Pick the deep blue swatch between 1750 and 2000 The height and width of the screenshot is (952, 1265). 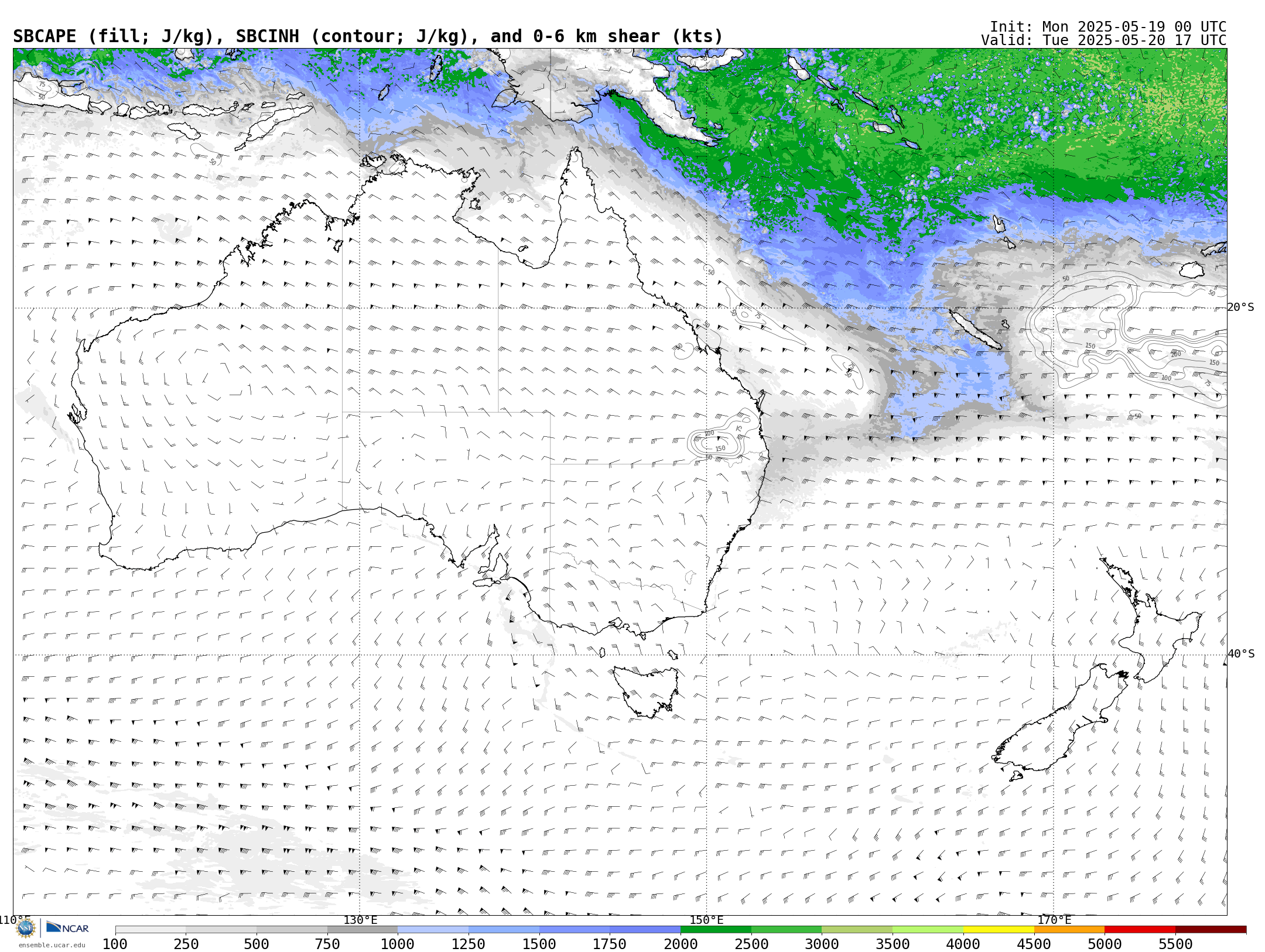(x=645, y=930)
